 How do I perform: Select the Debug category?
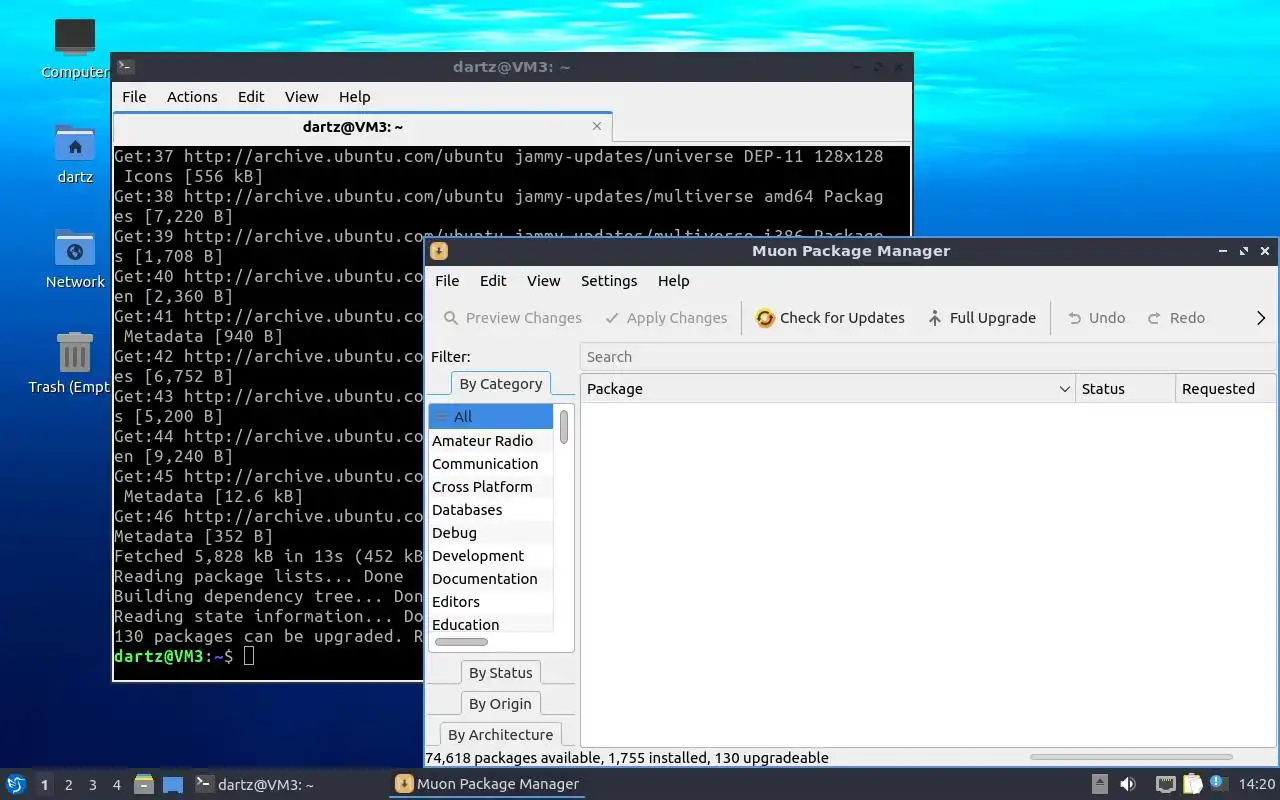[490, 533]
